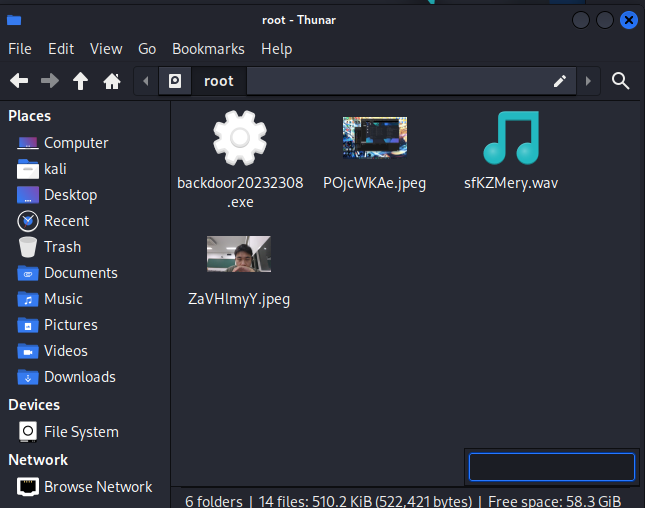645x508 pixels.
Task: Open the search magnifier
Action: point(620,81)
